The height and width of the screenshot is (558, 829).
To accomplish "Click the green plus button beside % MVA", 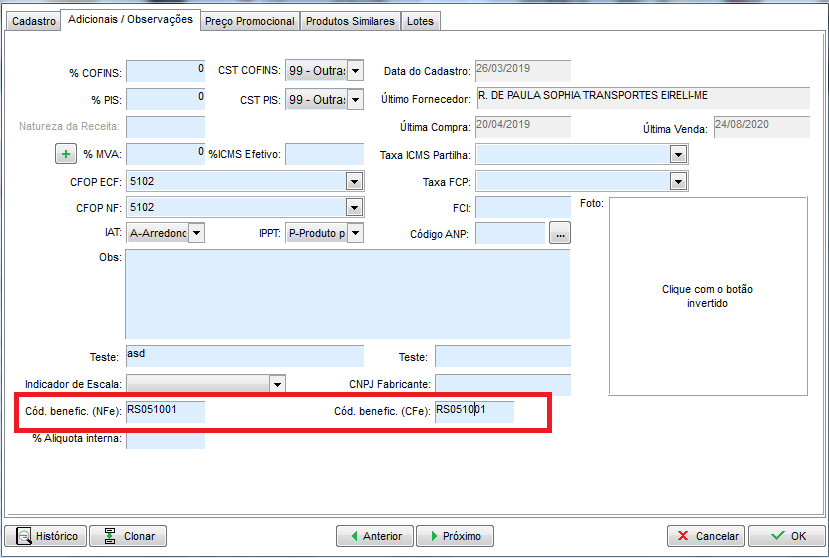I will 66,154.
